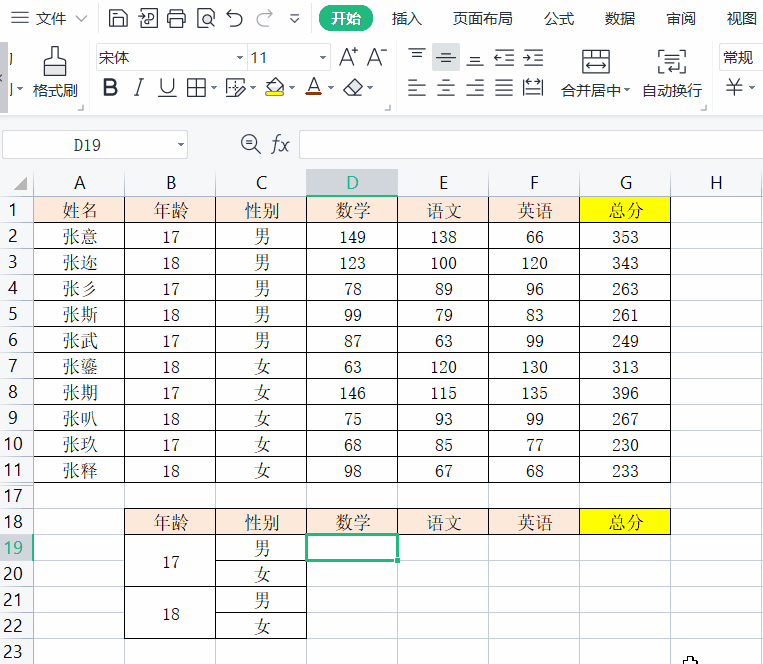This screenshot has height=664, width=763.
Task: Click the Print icon
Action: [176, 18]
